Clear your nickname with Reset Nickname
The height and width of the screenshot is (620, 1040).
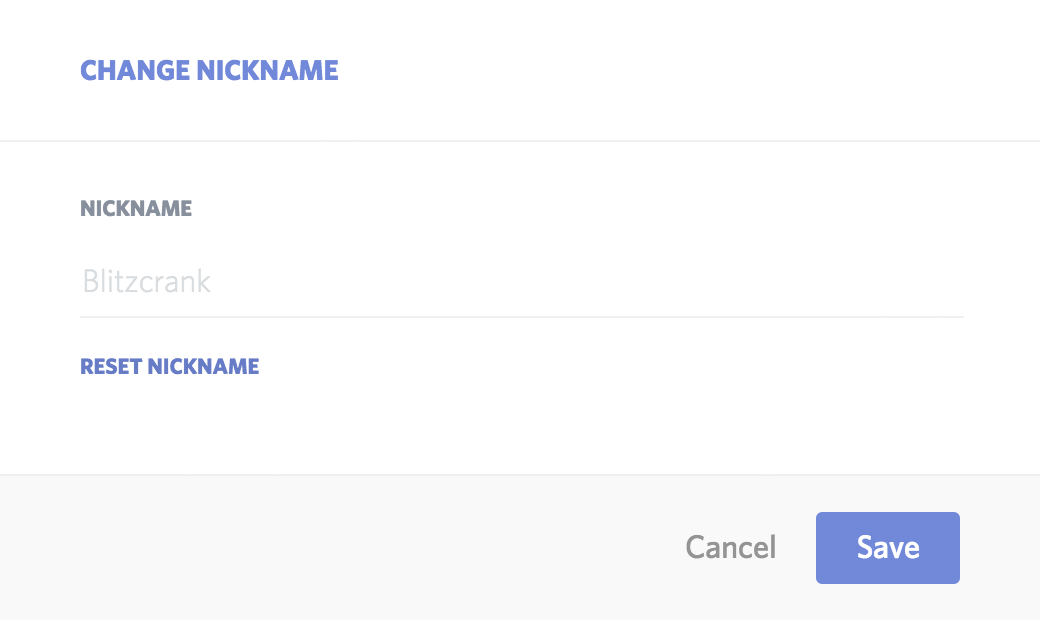point(169,366)
